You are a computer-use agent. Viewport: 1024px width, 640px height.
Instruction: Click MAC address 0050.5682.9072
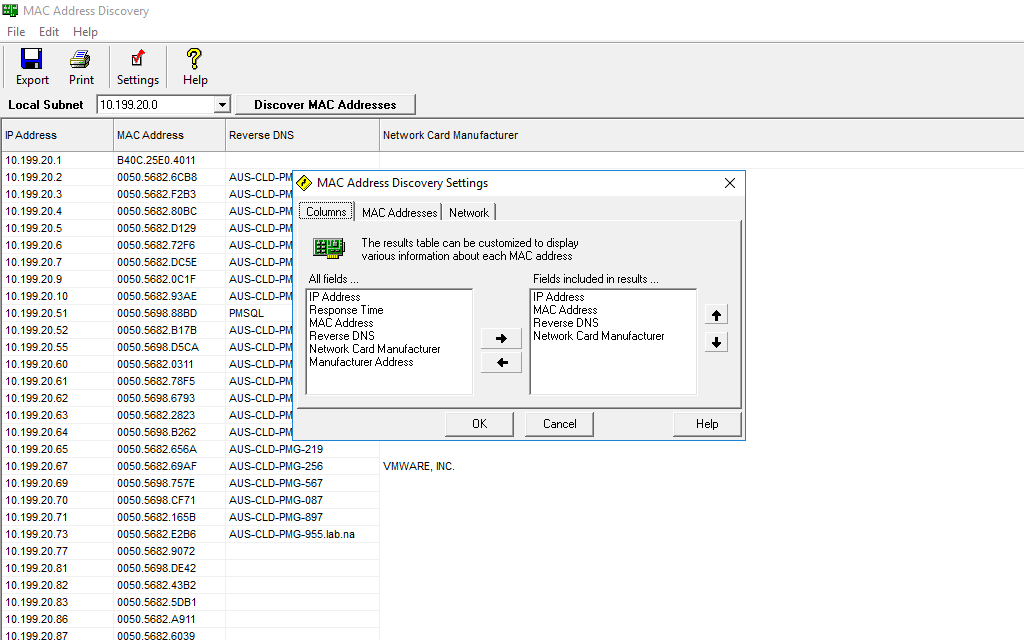(156, 551)
